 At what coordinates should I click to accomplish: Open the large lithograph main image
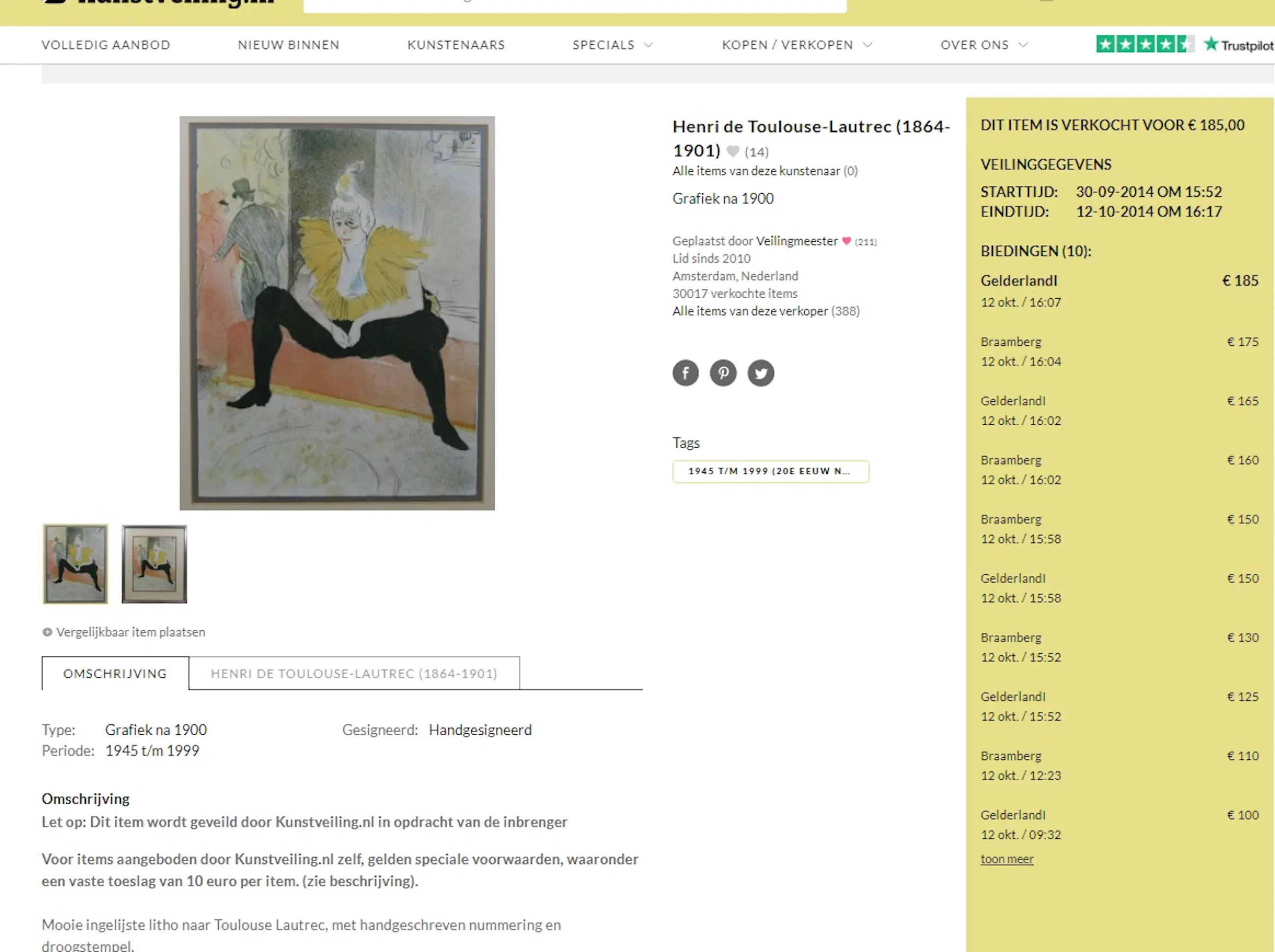tap(337, 313)
